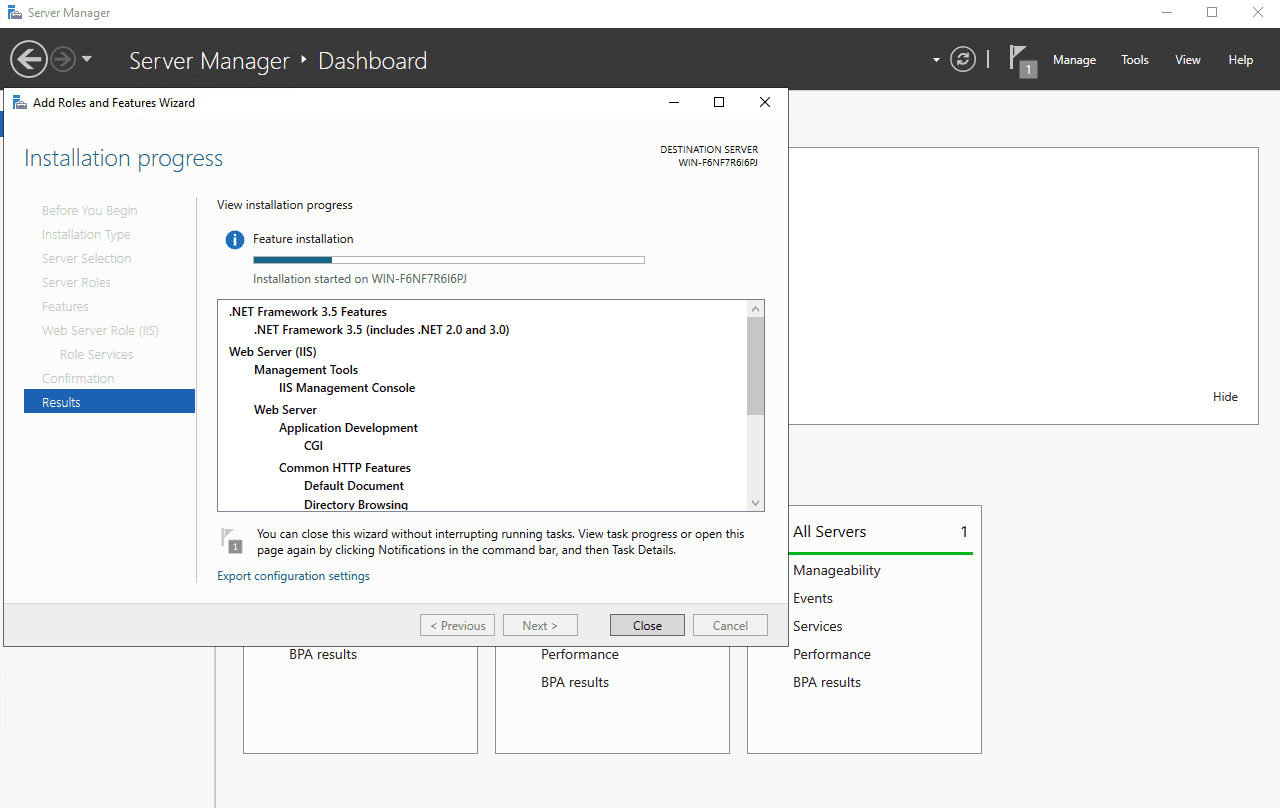Image resolution: width=1280 pixels, height=808 pixels.
Task: Maximize the Add Roles and Features Wizard
Action: pyautogui.click(x=718, y=103)
